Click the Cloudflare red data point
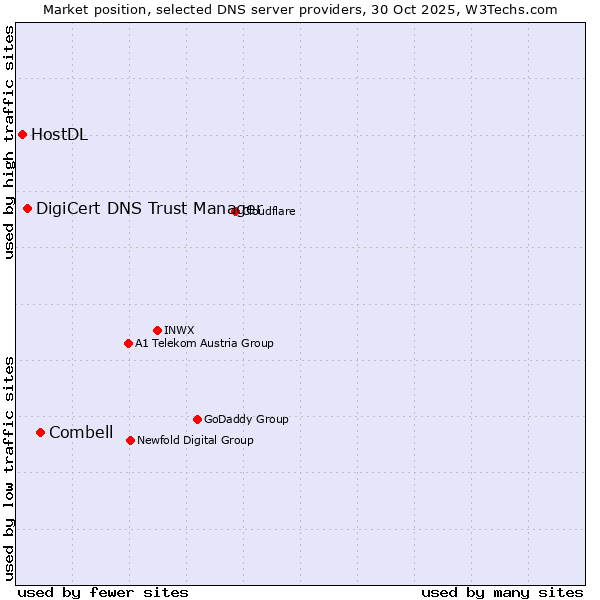The width and height of the screenshot is (600, 600). click(236, 211)
